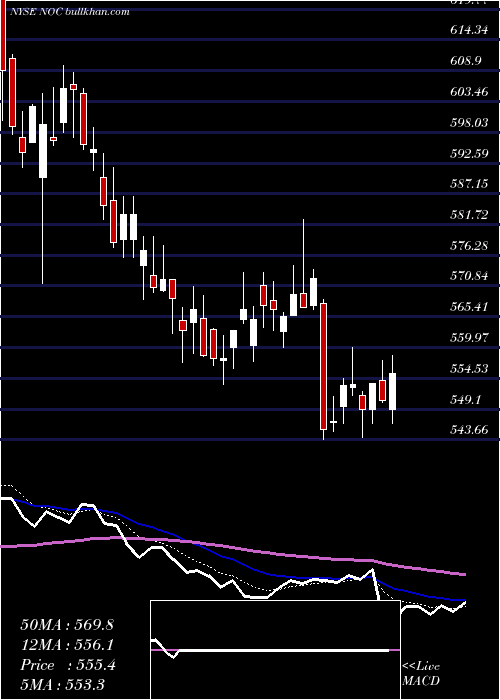The image size is (500, 700).
Task: Click the 50MA : 569.8 readout
Action: (67, 625)
